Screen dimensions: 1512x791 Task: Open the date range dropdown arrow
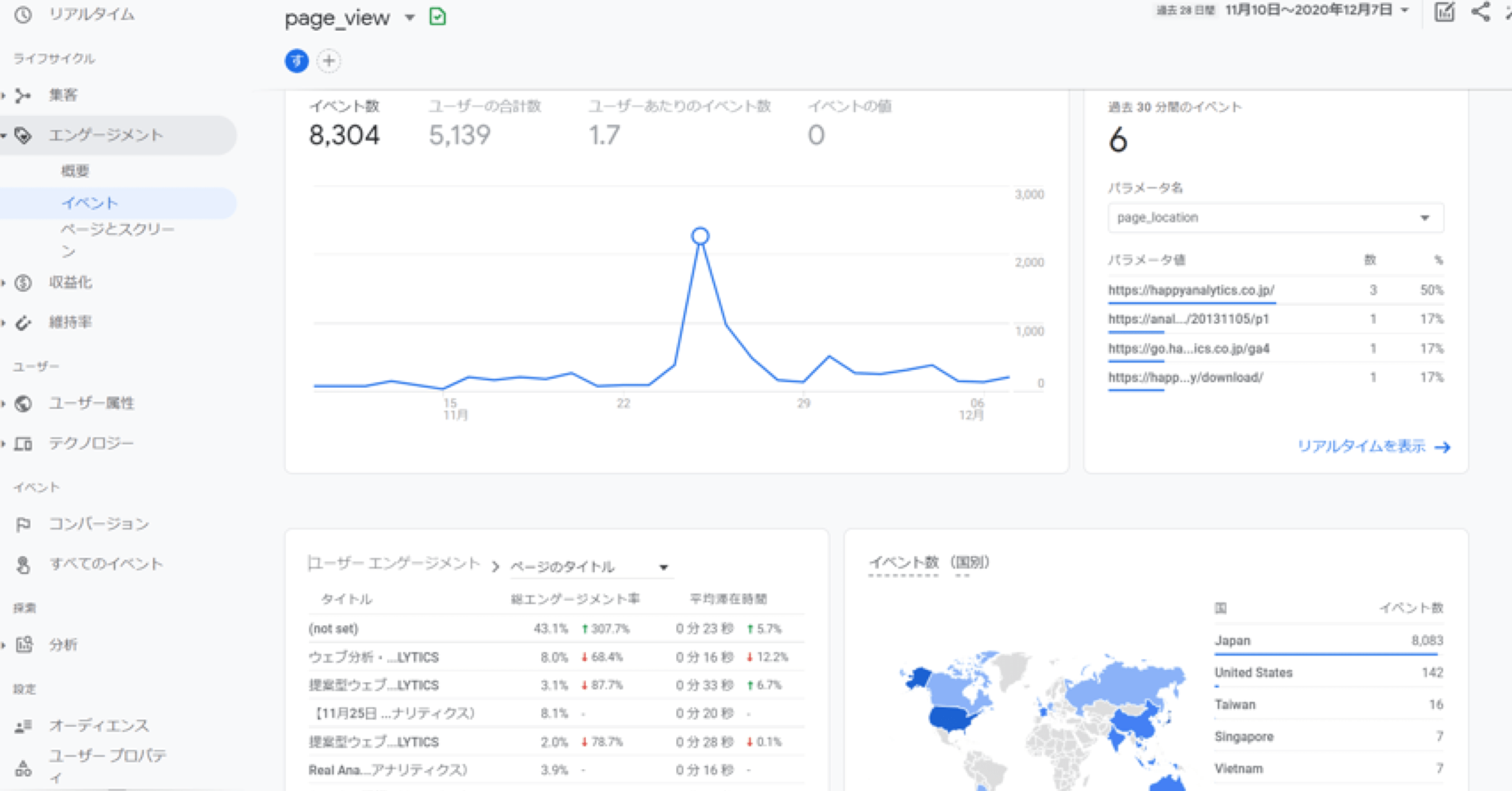[1404, 10]
